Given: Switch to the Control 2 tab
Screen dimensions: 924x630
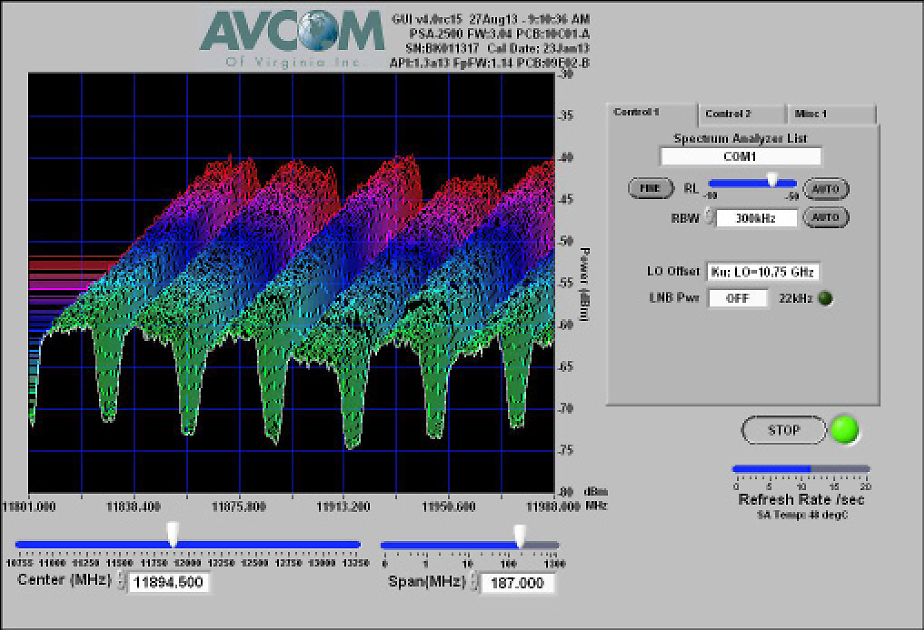Looking at the screenshot, I should pos(739,113).
